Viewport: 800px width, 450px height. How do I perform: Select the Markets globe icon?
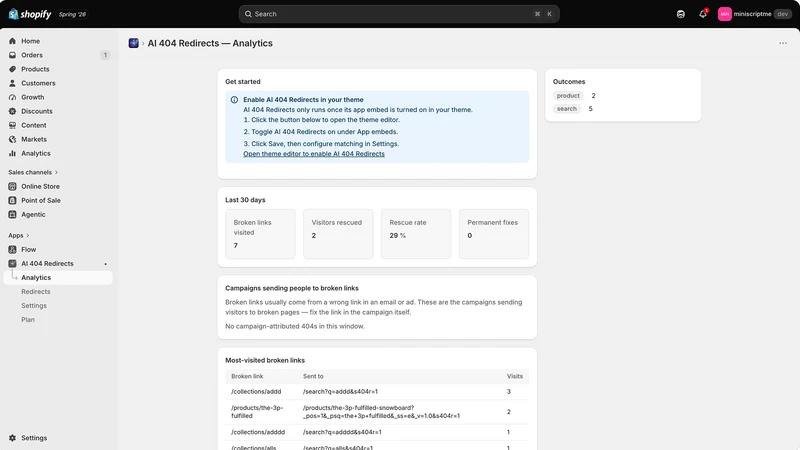[x=12, y=139]
